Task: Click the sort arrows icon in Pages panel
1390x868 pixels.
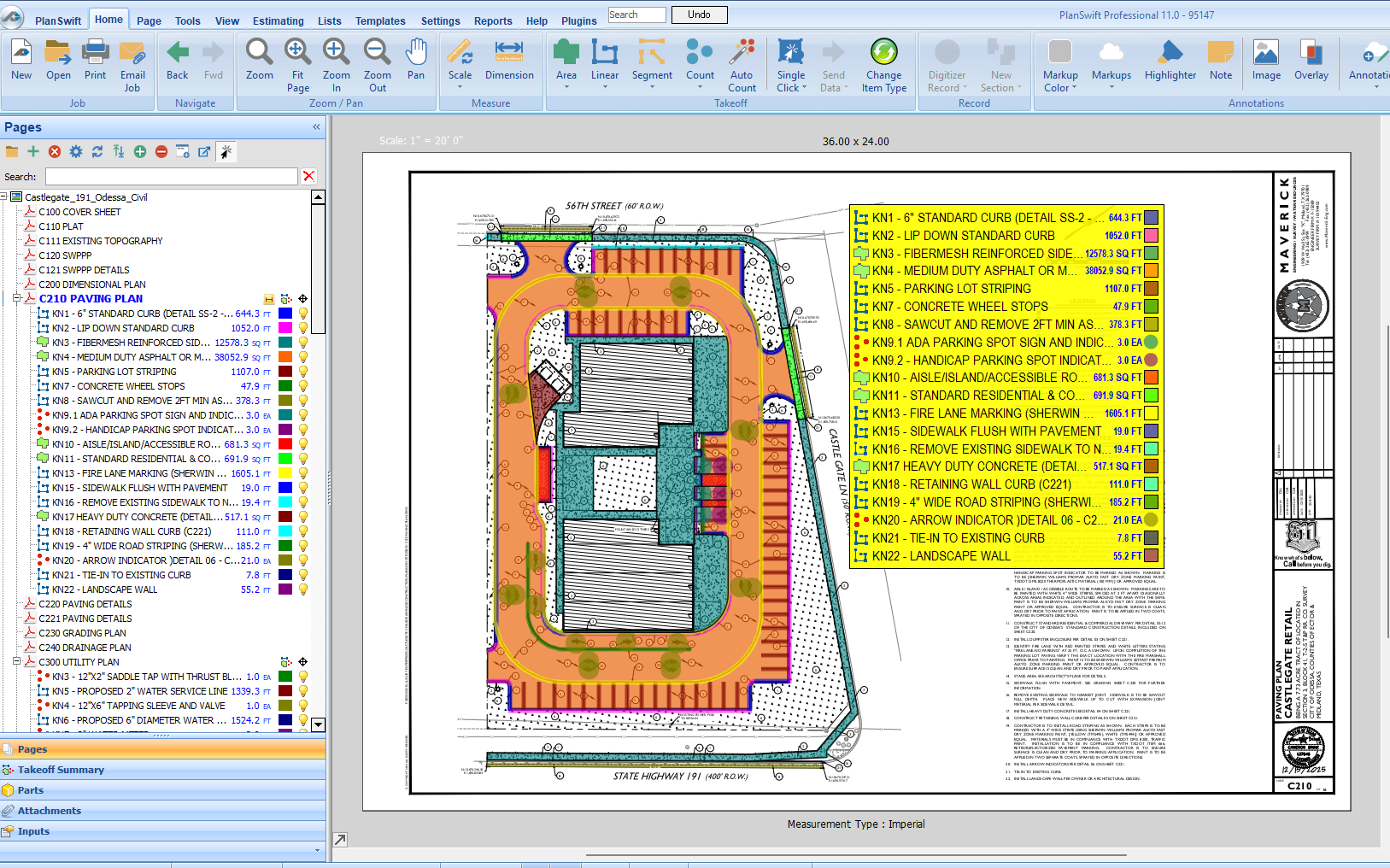Action: (x=119, y=151)
